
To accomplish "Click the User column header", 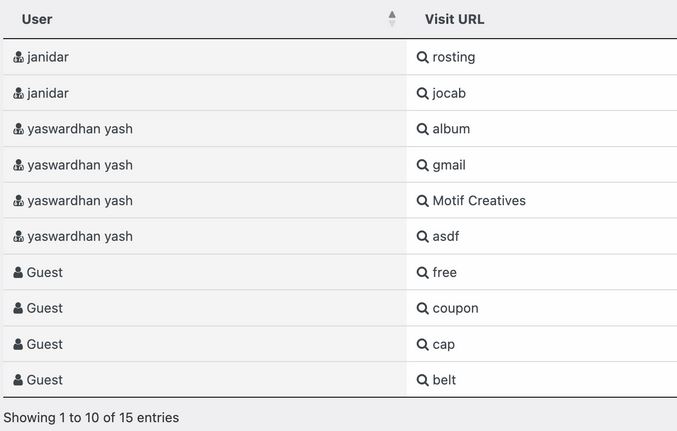I will [37, 19].
